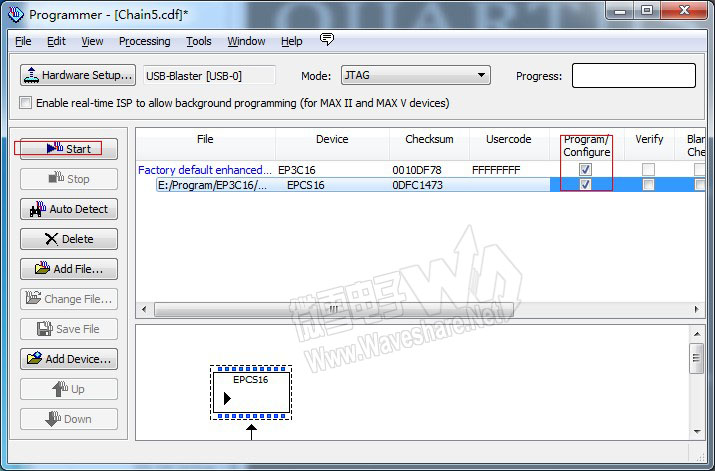Viewport: 715px width, 471px height.
Task: Click the table's left scroll arrow
Action: tap(144, 310)
